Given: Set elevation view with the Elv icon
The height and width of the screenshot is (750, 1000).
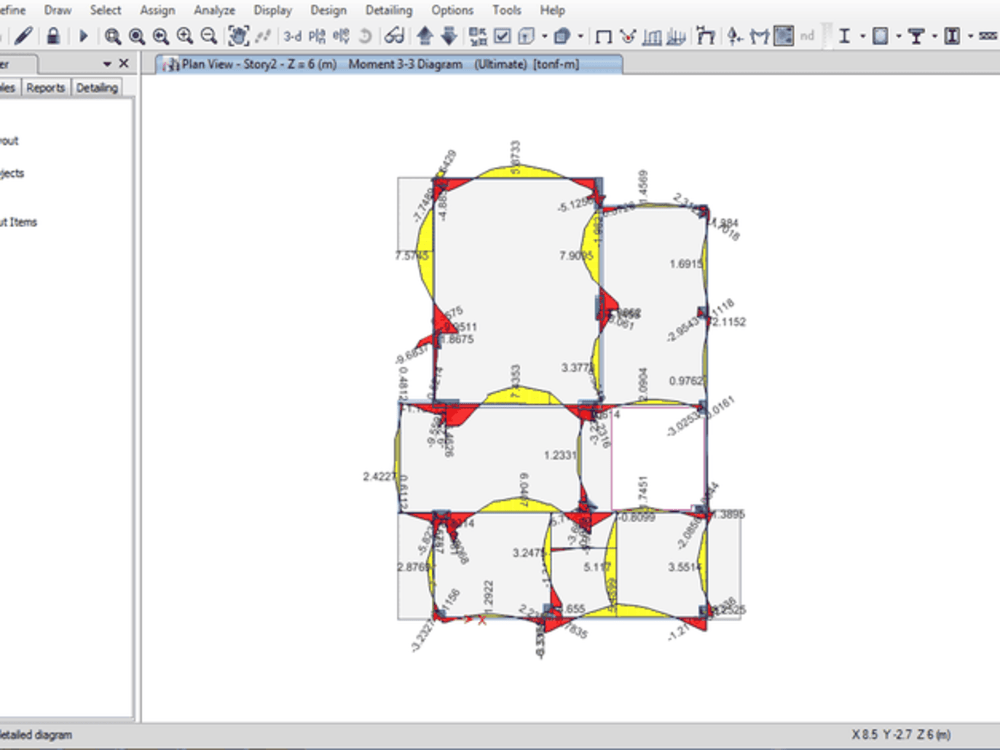Looking at the screenshot, I should coord(341,36).
